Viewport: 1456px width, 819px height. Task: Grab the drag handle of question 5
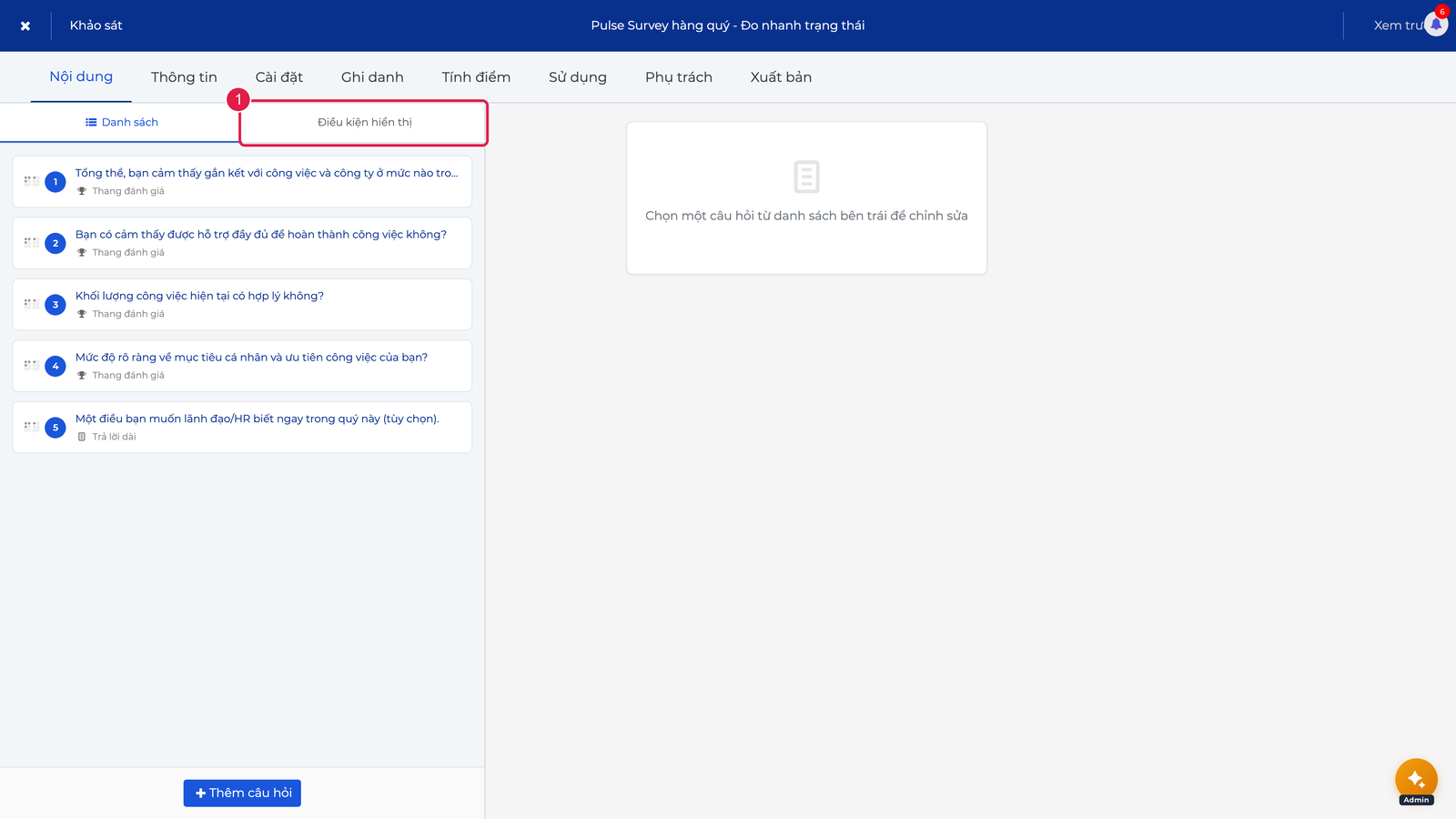point(31,427)
